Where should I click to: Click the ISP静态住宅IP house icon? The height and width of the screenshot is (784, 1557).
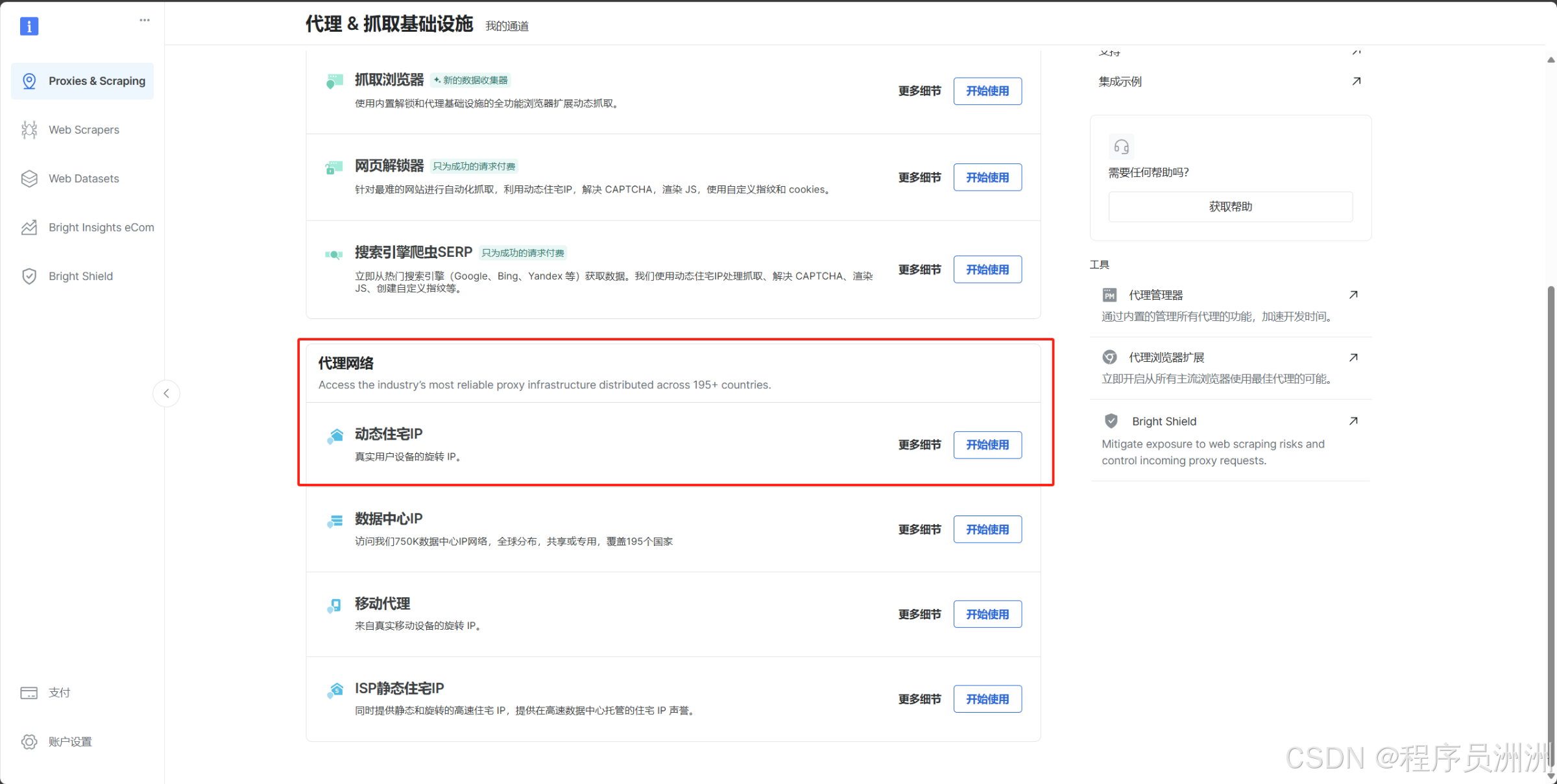pos(335,691)
